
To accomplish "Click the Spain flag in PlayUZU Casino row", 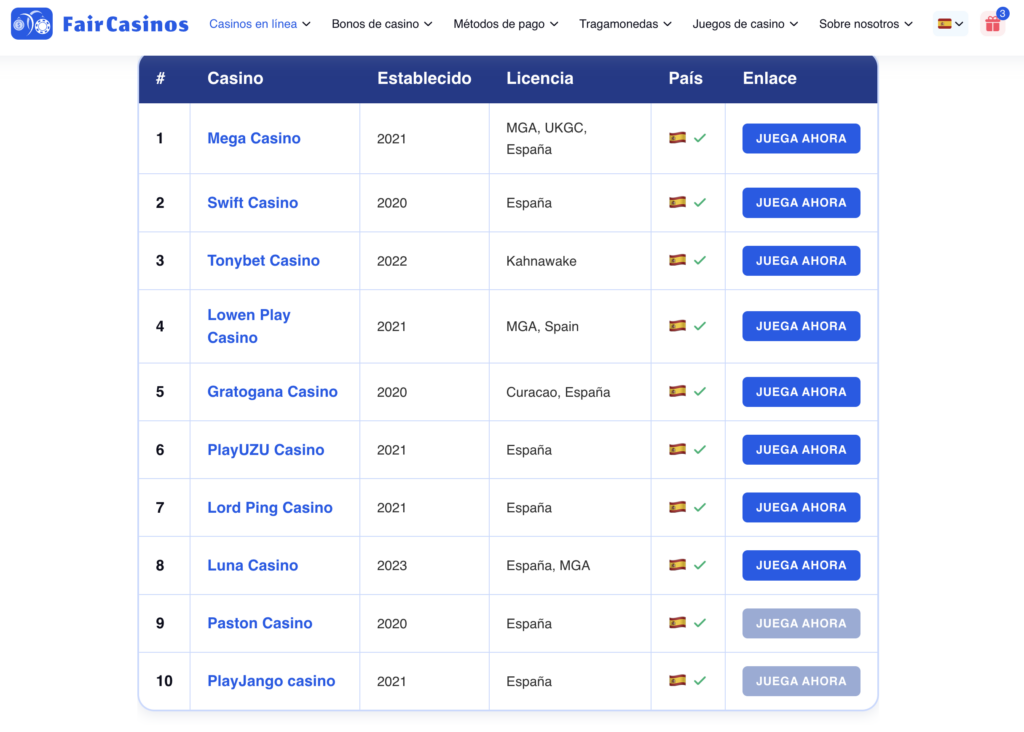I will click(677, 449).
